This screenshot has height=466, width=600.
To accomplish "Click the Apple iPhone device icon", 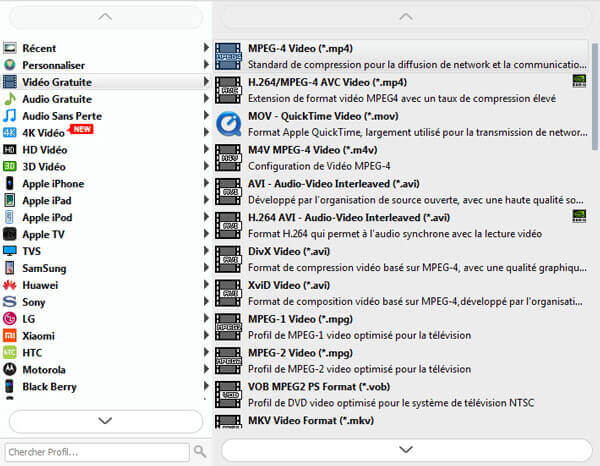I will [x=10, y=183].
